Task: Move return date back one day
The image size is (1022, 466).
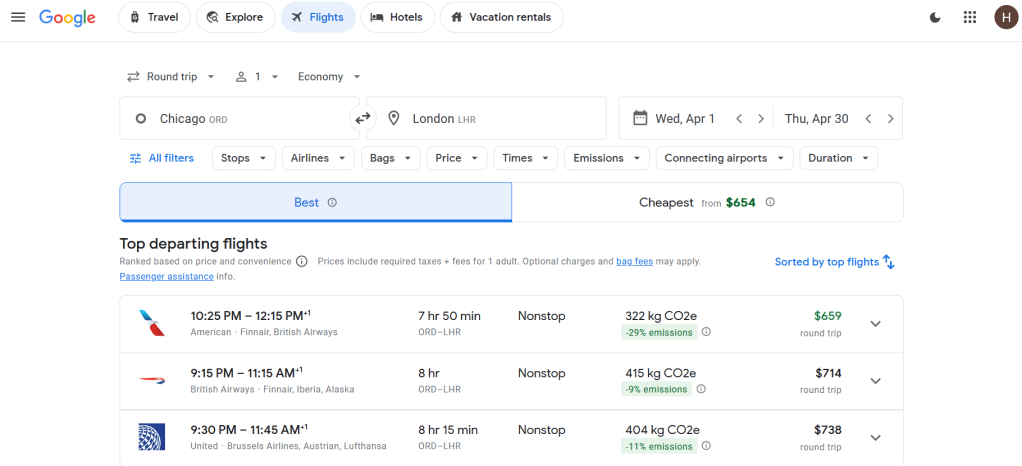Action: point(868,118)
